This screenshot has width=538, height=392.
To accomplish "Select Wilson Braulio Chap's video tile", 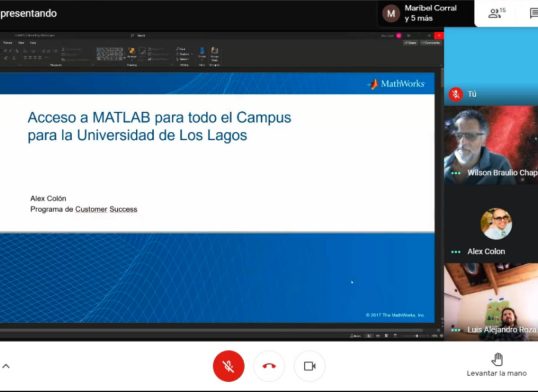I will [x=491, y=145].
